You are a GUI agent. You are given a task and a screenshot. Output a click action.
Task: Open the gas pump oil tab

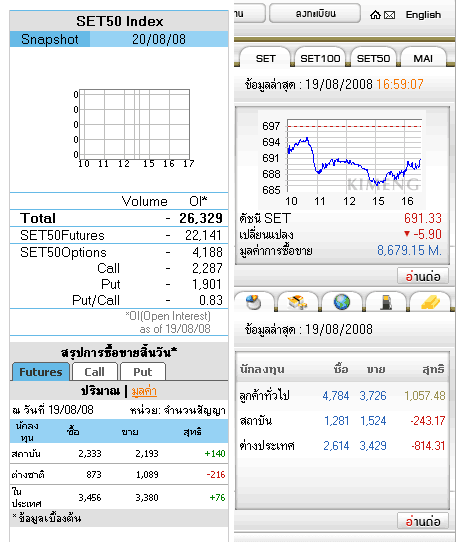click(x=386, y=302)
